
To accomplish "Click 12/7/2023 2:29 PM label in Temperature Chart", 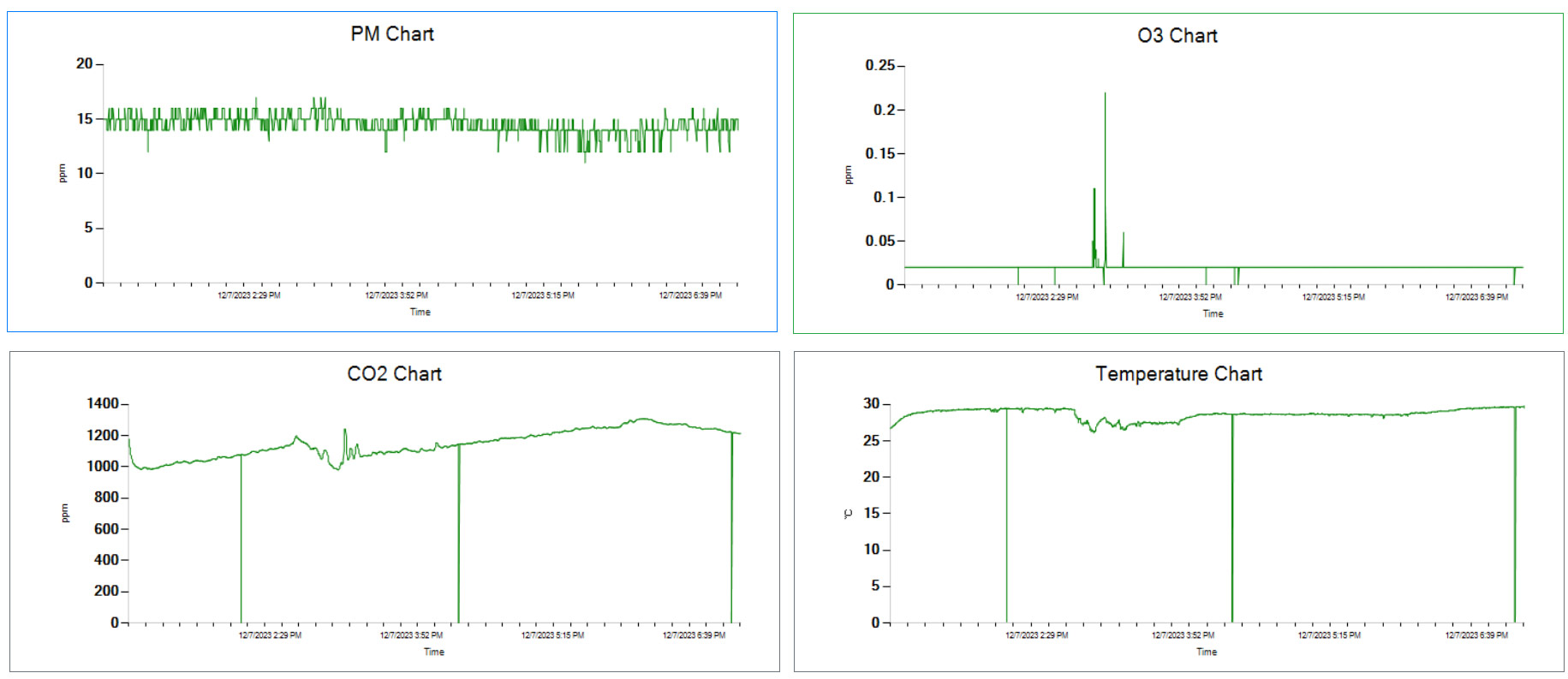I will [x=1037, y=635].
